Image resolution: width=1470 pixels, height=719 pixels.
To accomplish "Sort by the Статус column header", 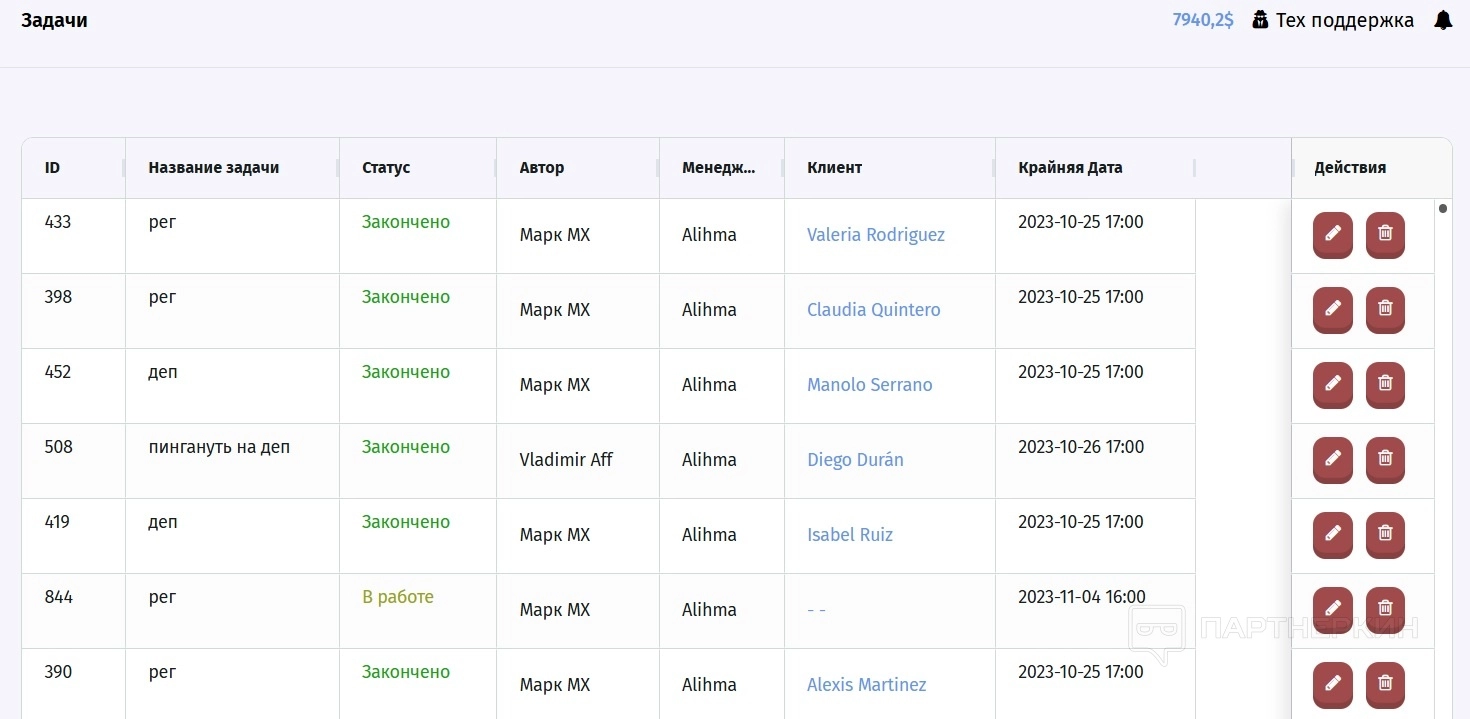I will [x=386, y=168].
